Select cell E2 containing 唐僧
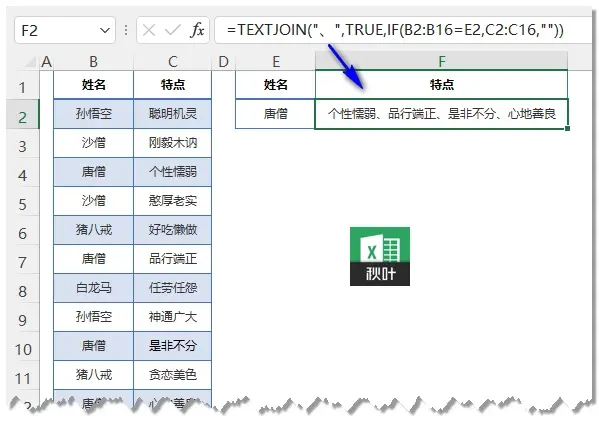Screen dimensions: 599x424 click(x=275, y=114)
